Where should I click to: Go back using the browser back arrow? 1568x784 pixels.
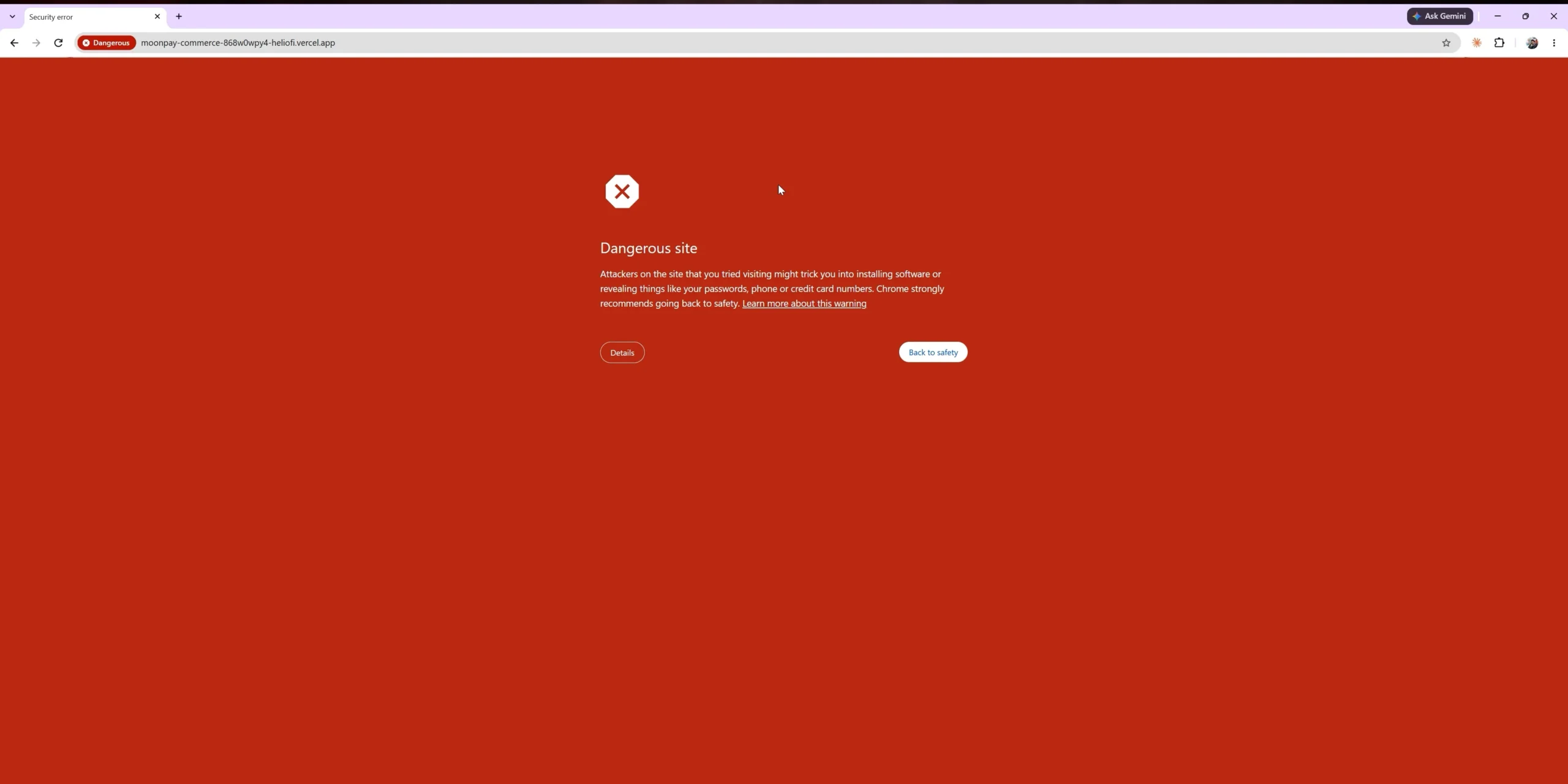point(14,43)
